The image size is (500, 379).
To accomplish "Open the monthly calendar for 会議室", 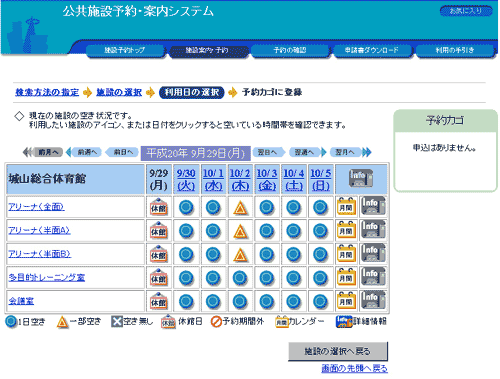I will pyautogui.click(x=346, y=301).
